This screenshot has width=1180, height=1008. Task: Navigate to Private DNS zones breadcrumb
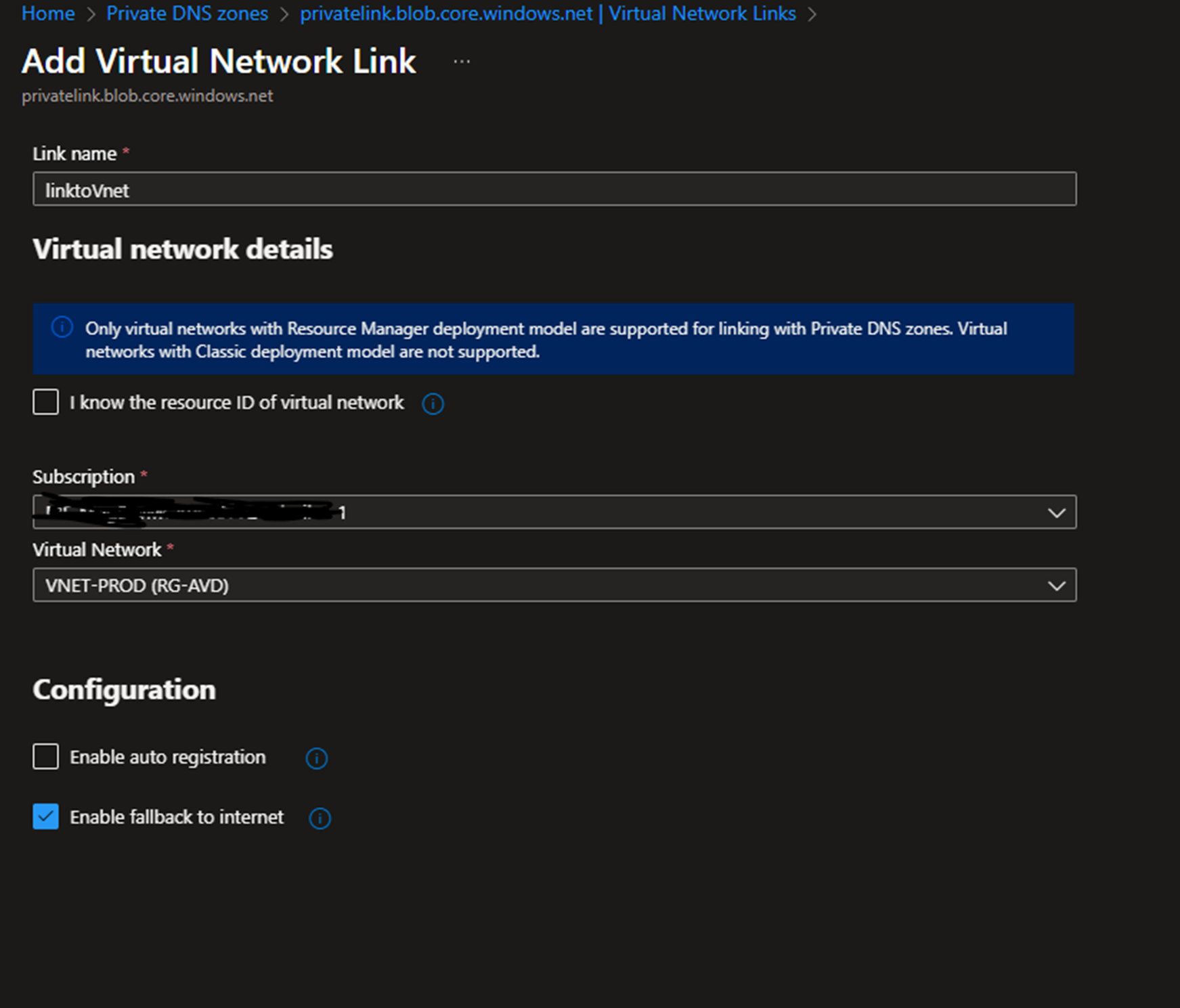click(187, 14)
